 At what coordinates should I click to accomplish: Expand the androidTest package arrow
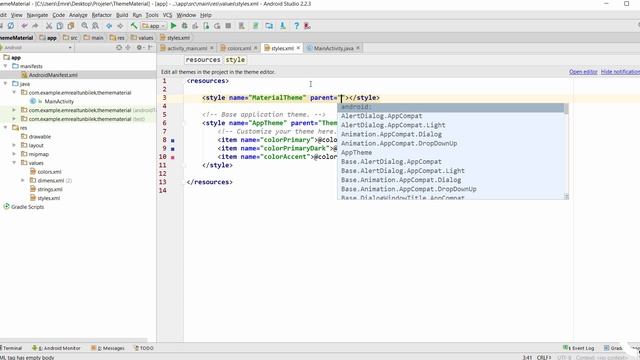[x=14, y=110]
